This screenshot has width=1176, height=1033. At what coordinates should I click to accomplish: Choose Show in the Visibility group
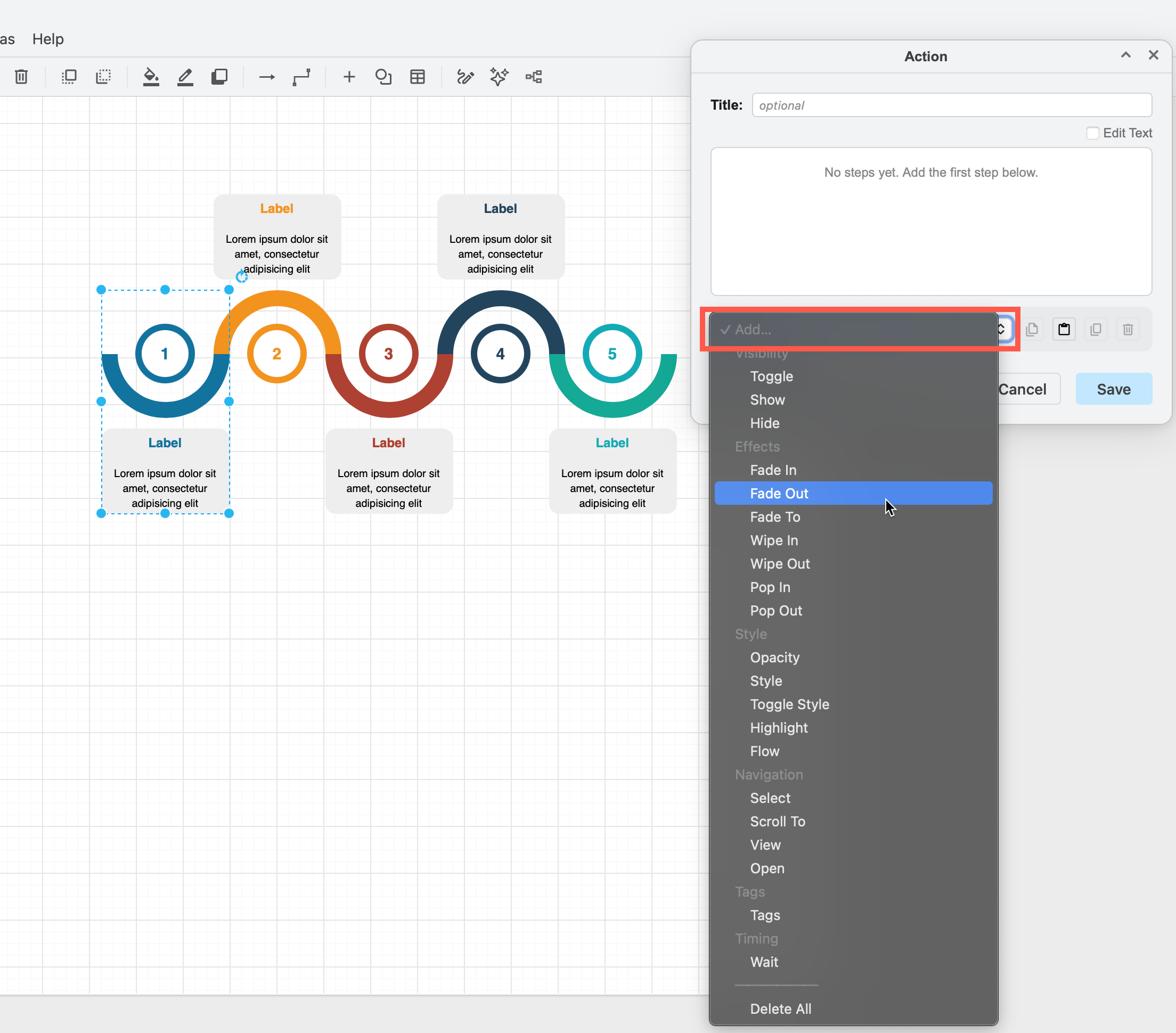tap(853, 400)
